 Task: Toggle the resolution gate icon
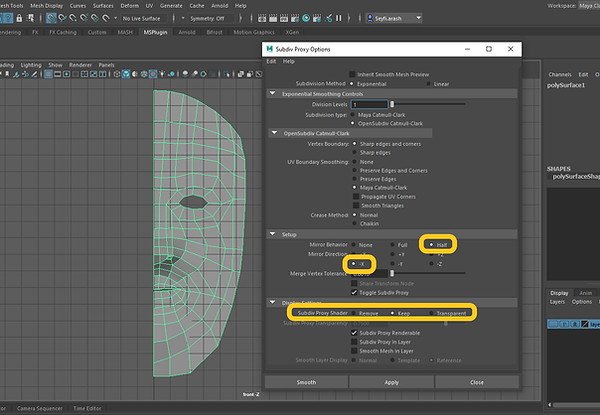pos(67,74)
